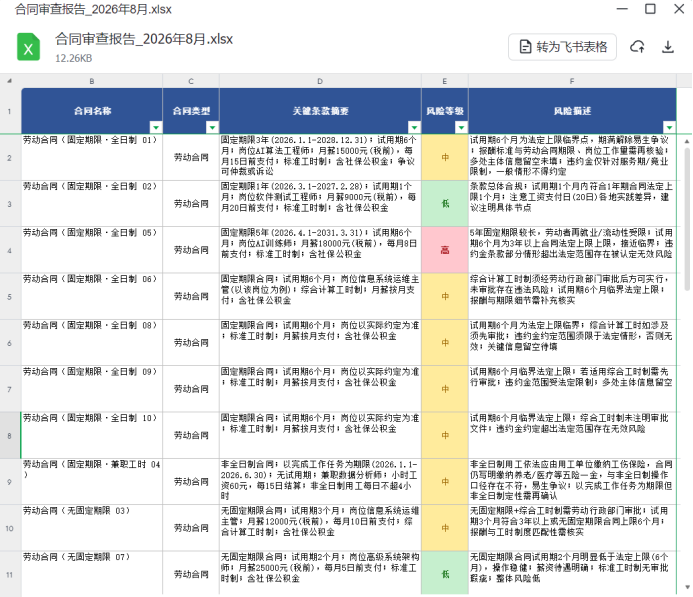Click 合同类型 cell 劳动合同 in row 6
Viewport: 693px width, 597px height.
191,343
